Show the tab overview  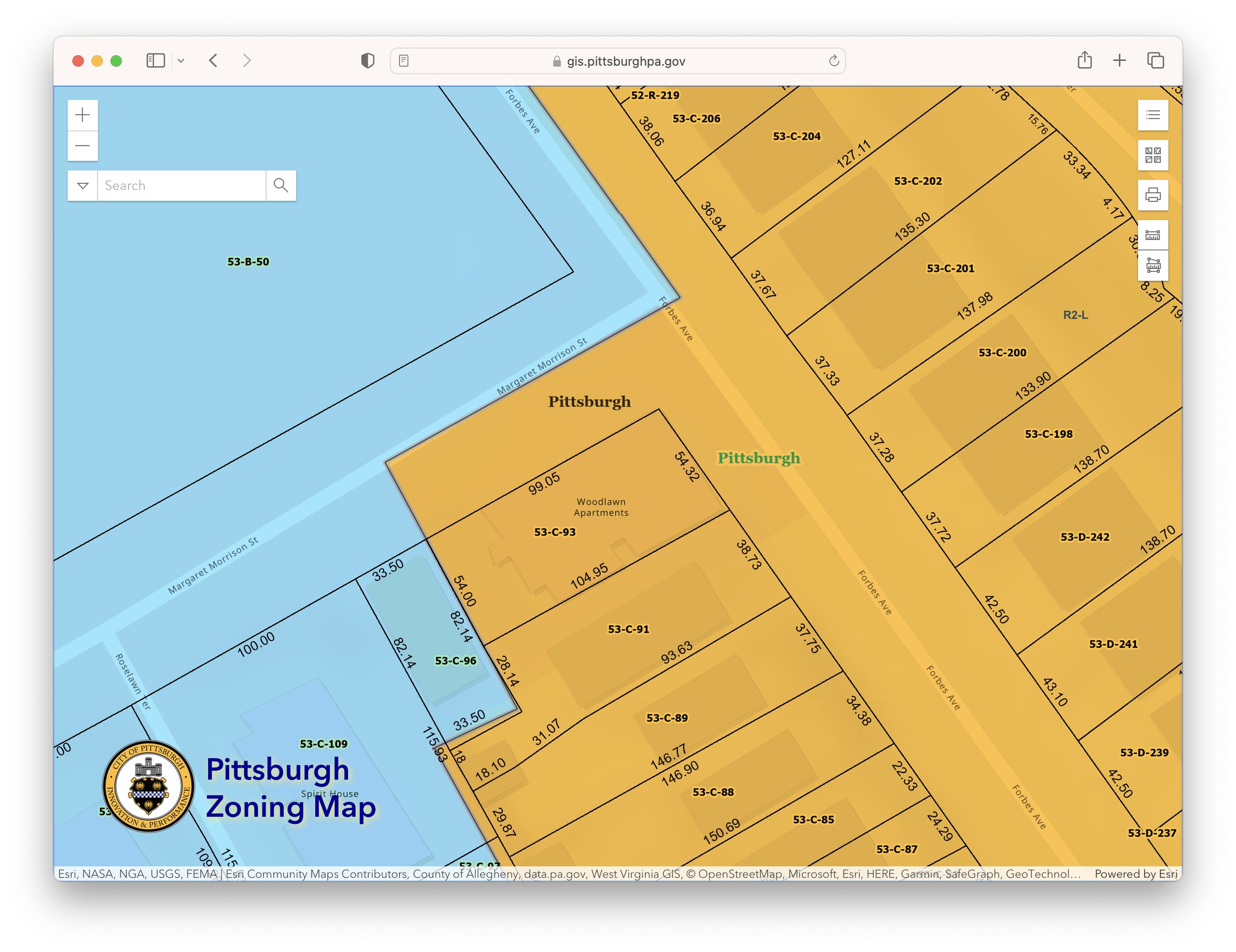(x=1155, y=60)
